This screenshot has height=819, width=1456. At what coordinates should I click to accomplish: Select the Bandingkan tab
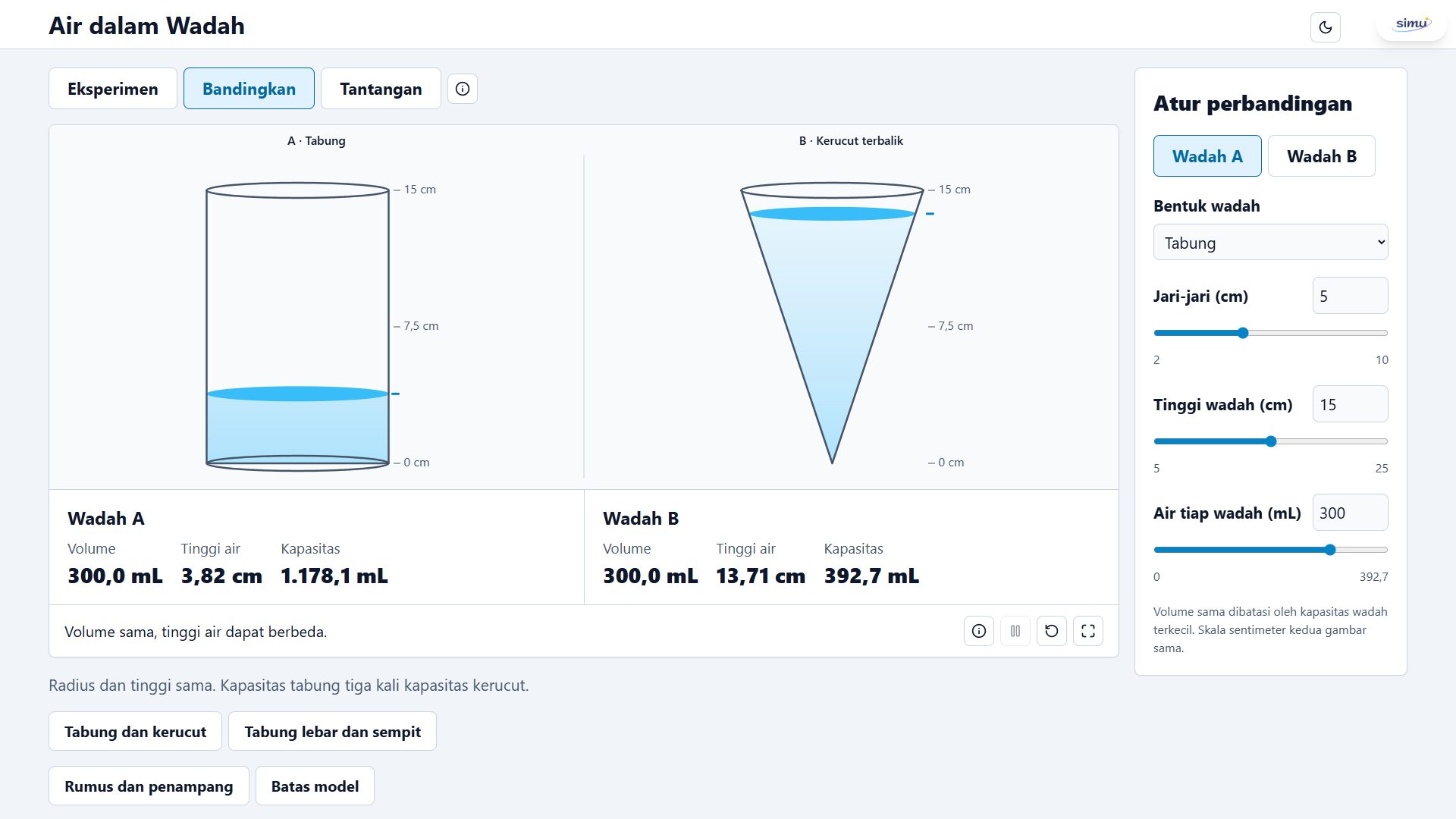click(x=249, y=89)
